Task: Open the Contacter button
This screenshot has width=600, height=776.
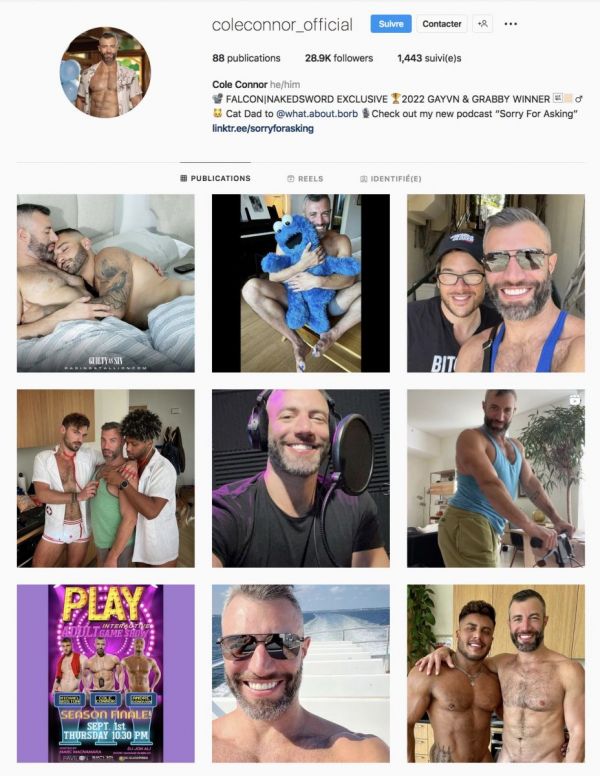Action: pos(442,24)
